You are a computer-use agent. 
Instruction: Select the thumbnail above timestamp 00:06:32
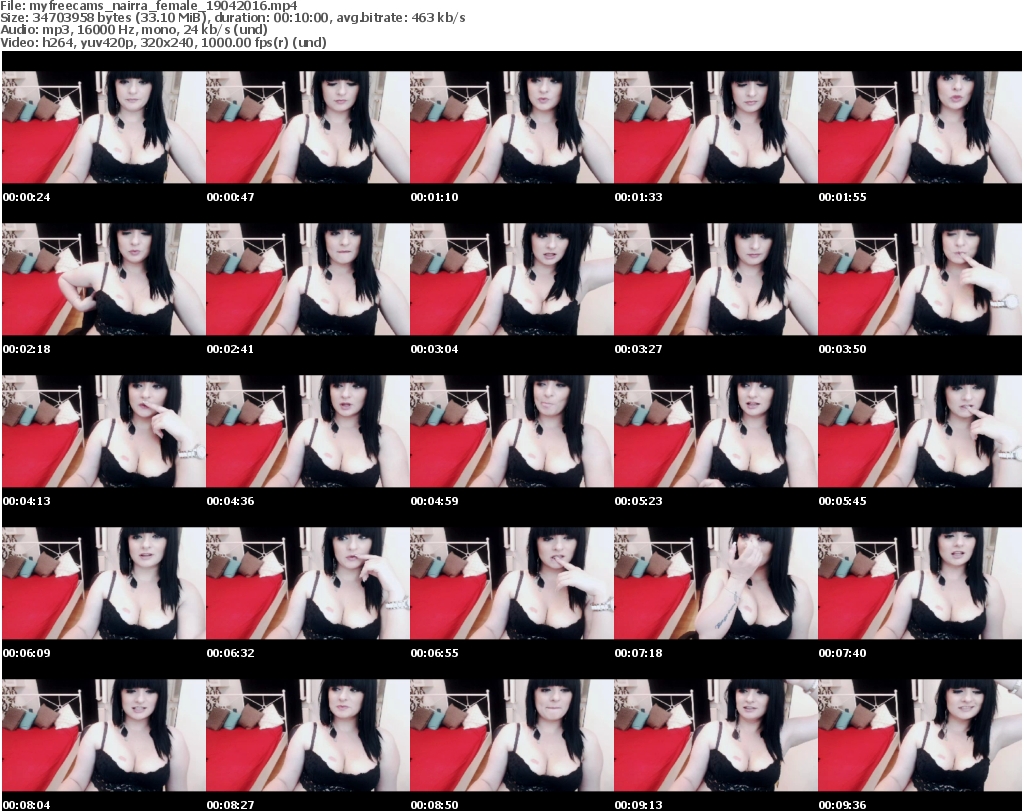click(308, 584)
